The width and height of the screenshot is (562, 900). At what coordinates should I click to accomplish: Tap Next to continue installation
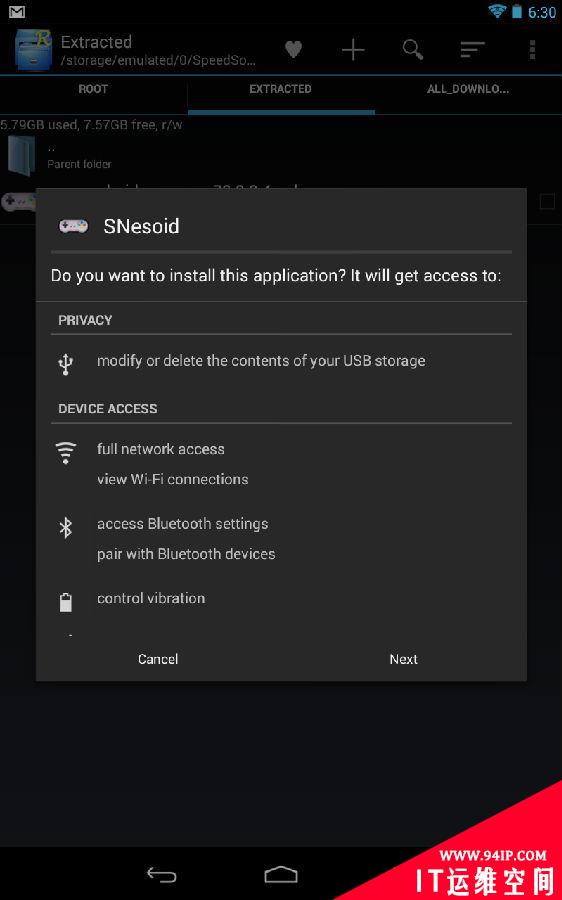coord(404,659)
